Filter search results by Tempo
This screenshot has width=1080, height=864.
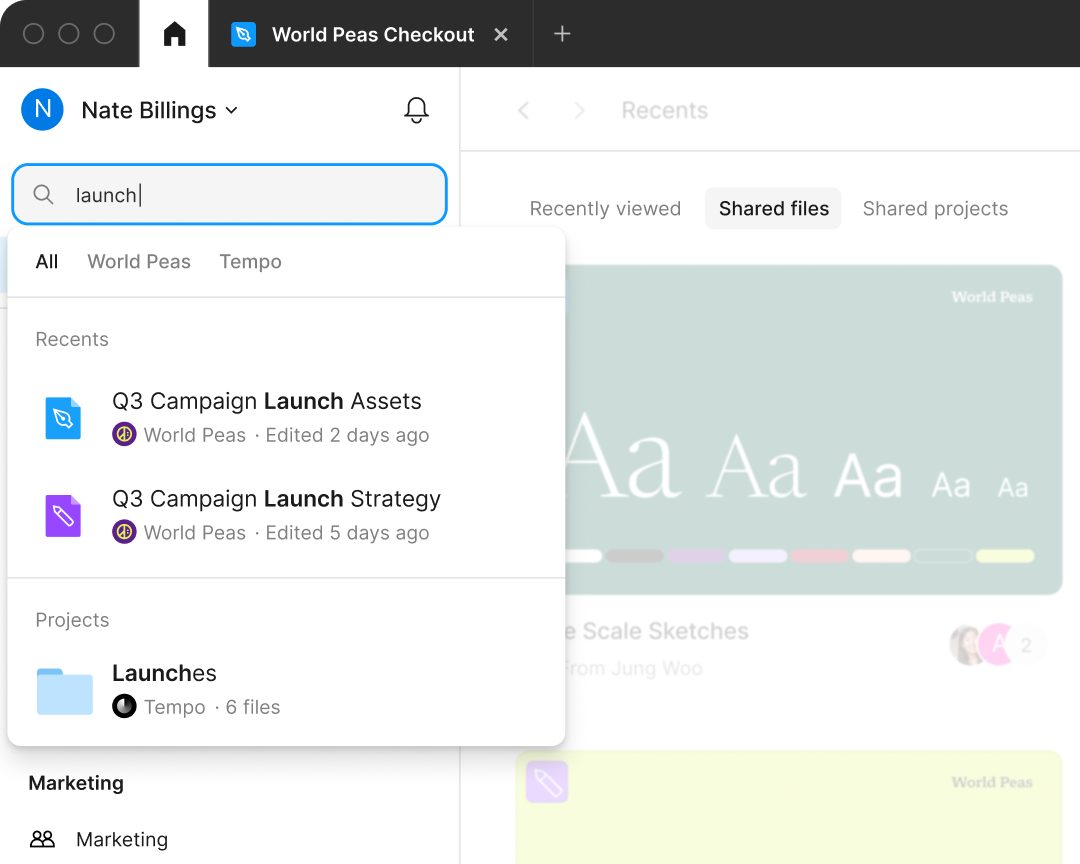pos(250,261)
